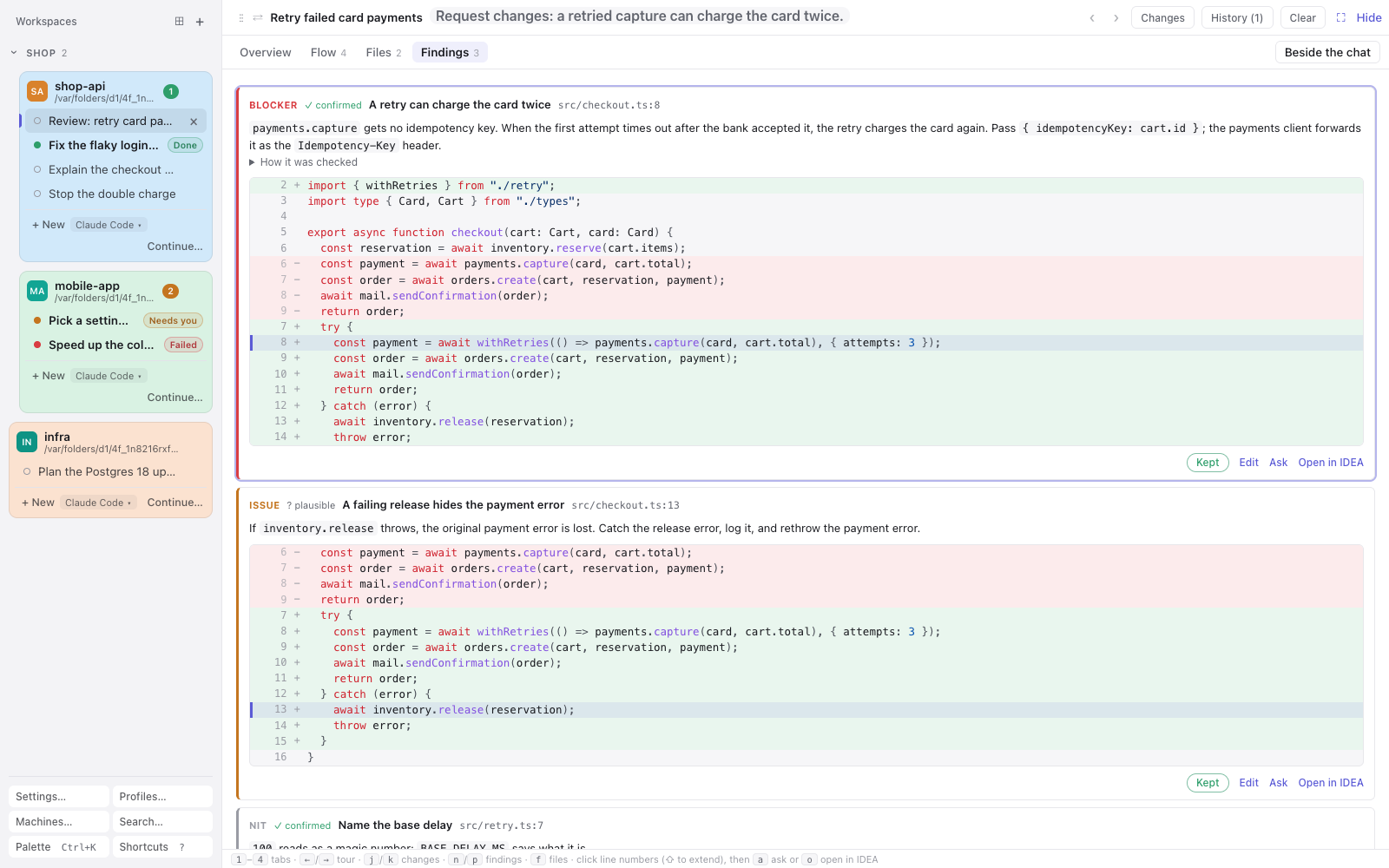Open History (1)
1389x868 pixels.
coord(1237,17)
